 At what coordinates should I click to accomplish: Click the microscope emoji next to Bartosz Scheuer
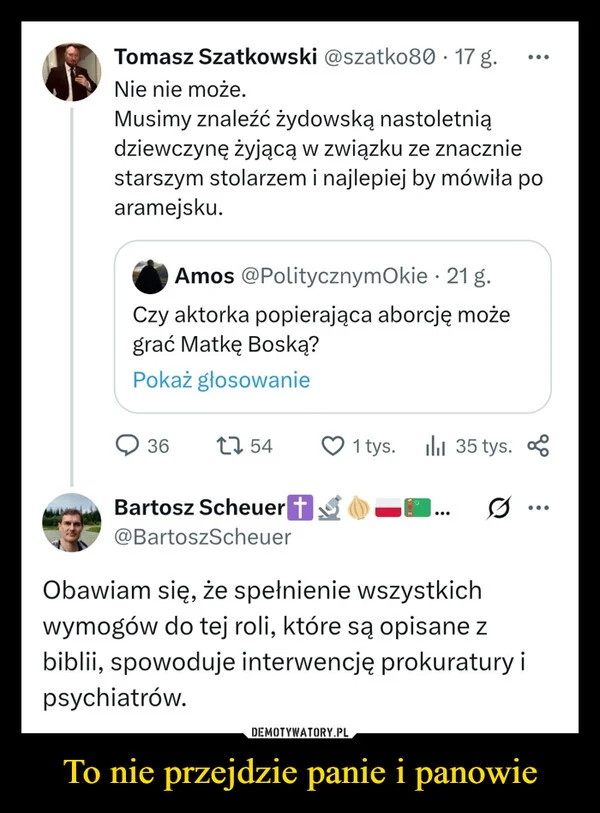(x=327, y=508)
